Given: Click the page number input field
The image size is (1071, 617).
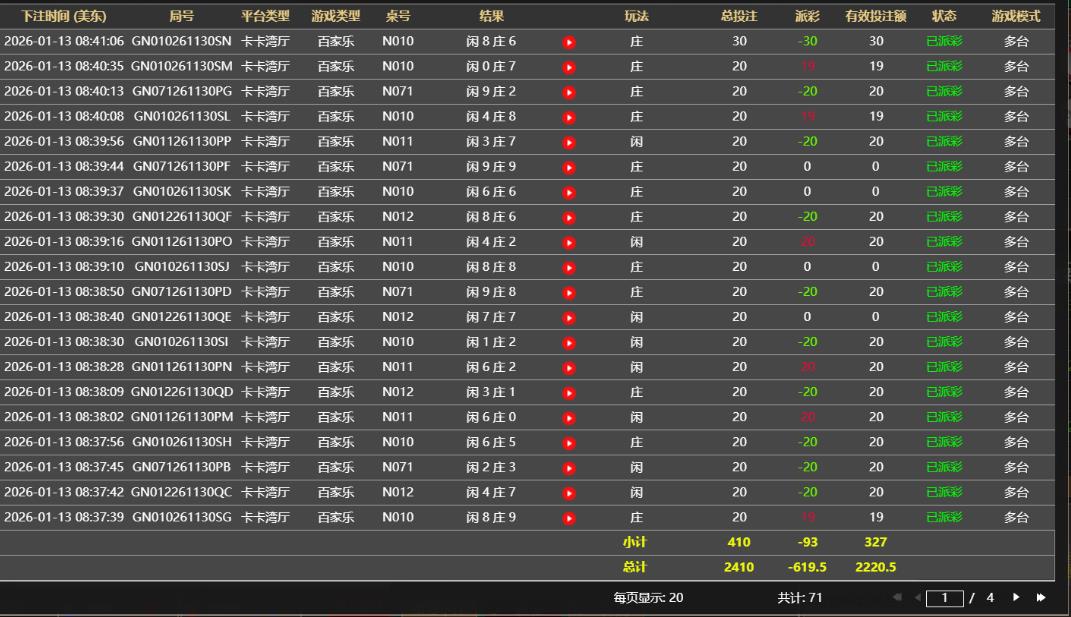Looking at the screenshot, I should pos(944,598).
